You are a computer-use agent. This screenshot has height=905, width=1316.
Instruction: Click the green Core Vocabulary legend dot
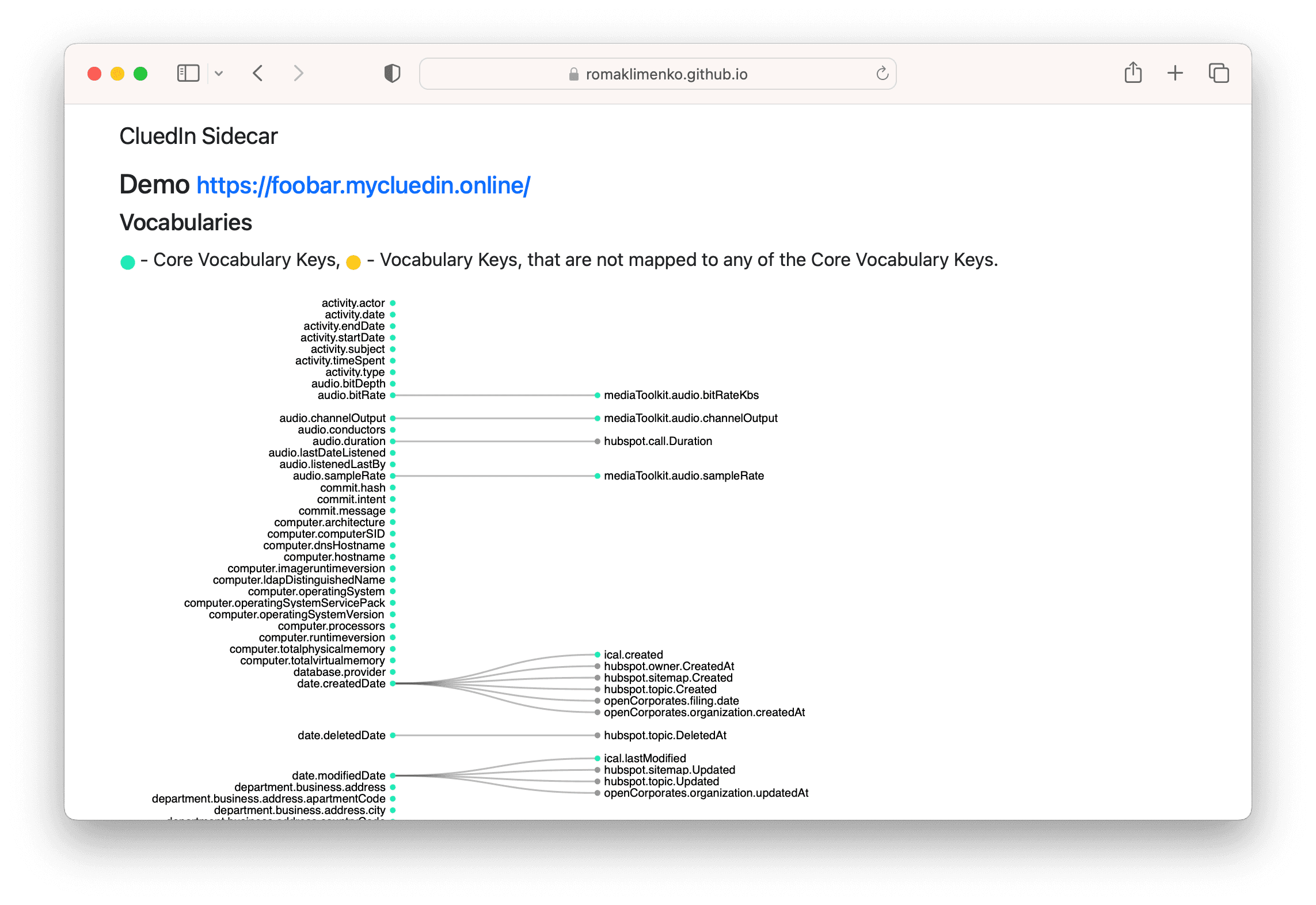[128, 263]
